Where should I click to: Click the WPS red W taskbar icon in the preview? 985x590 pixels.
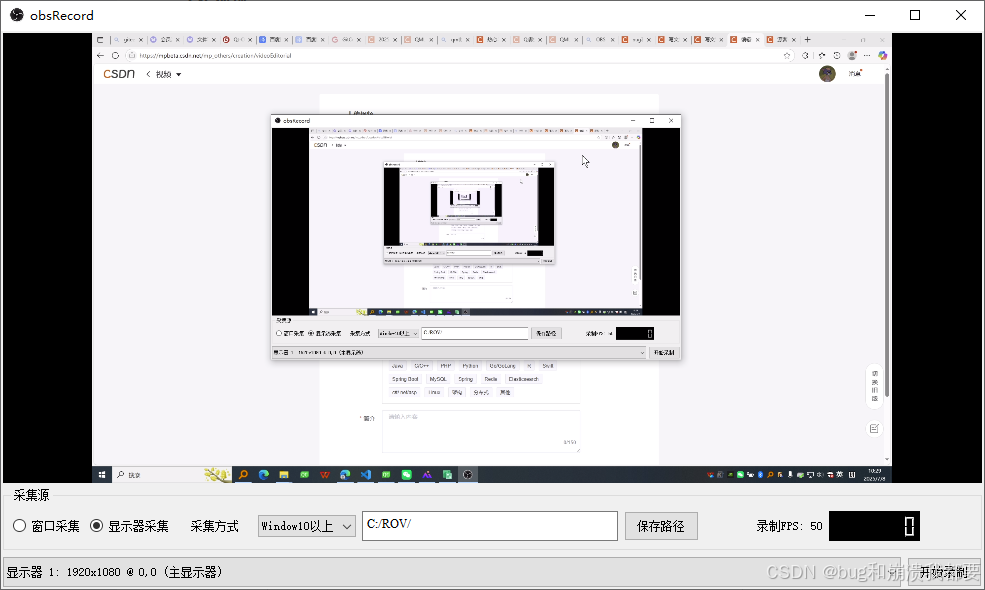coord(325,475)
